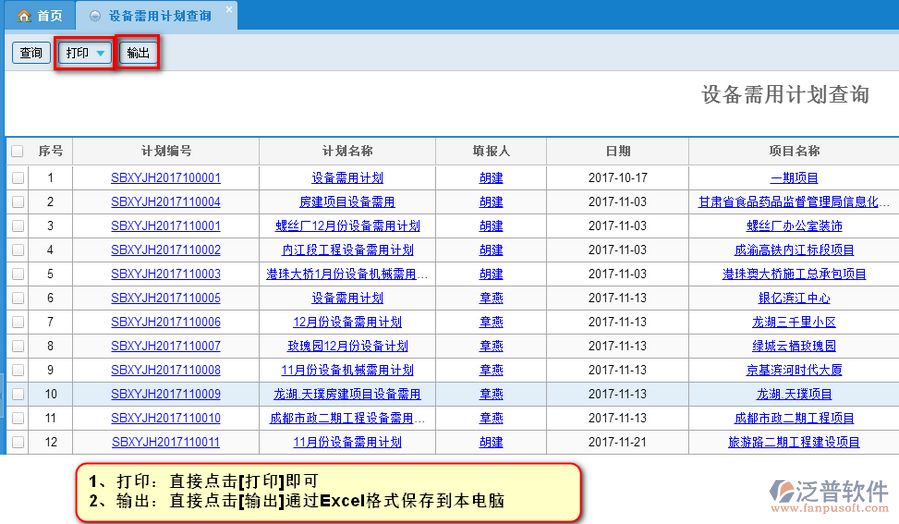Click 章燕 reporter link in row 8

[491, 346]
